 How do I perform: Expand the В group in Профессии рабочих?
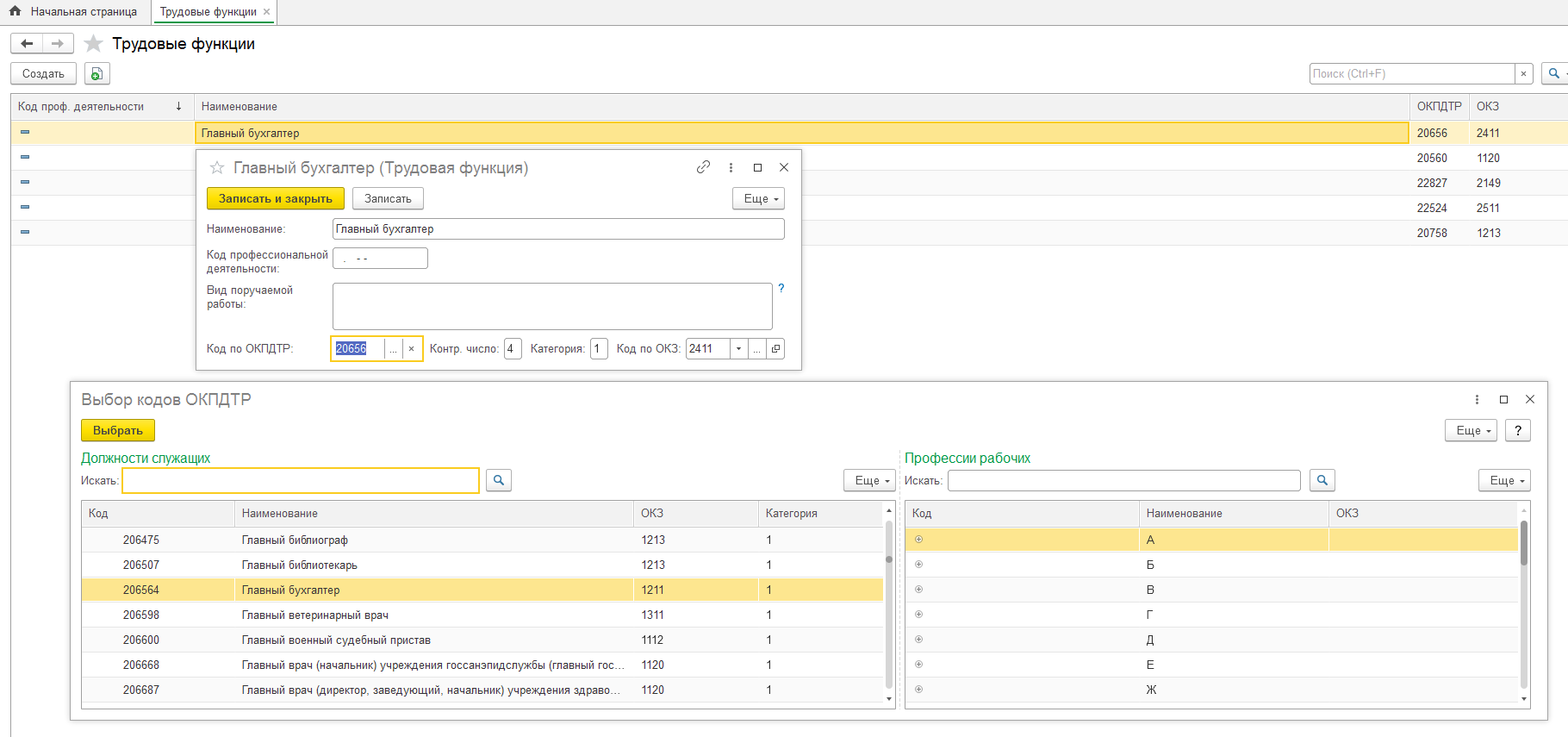point(918,590)
